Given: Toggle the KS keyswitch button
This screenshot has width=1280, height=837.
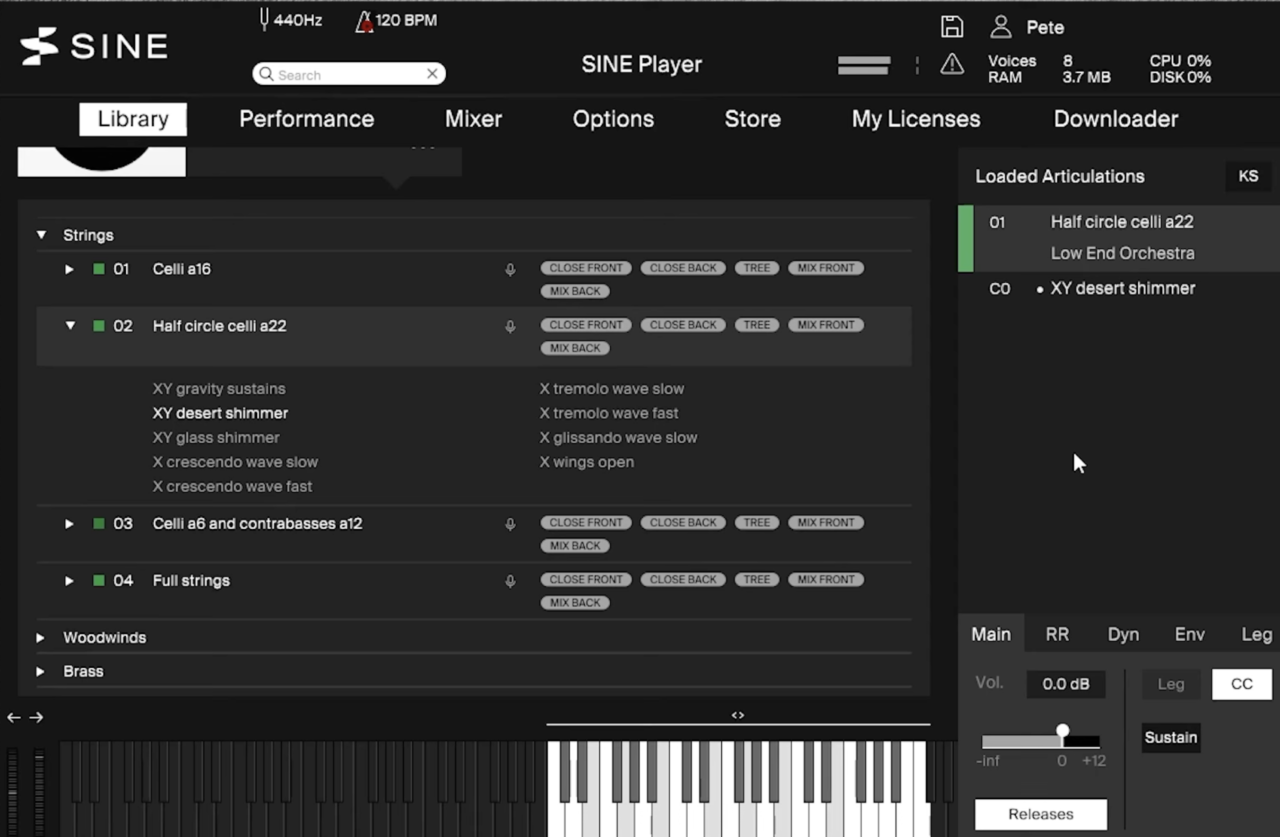Looking at the screenshot, I should tap(1248, 176).
